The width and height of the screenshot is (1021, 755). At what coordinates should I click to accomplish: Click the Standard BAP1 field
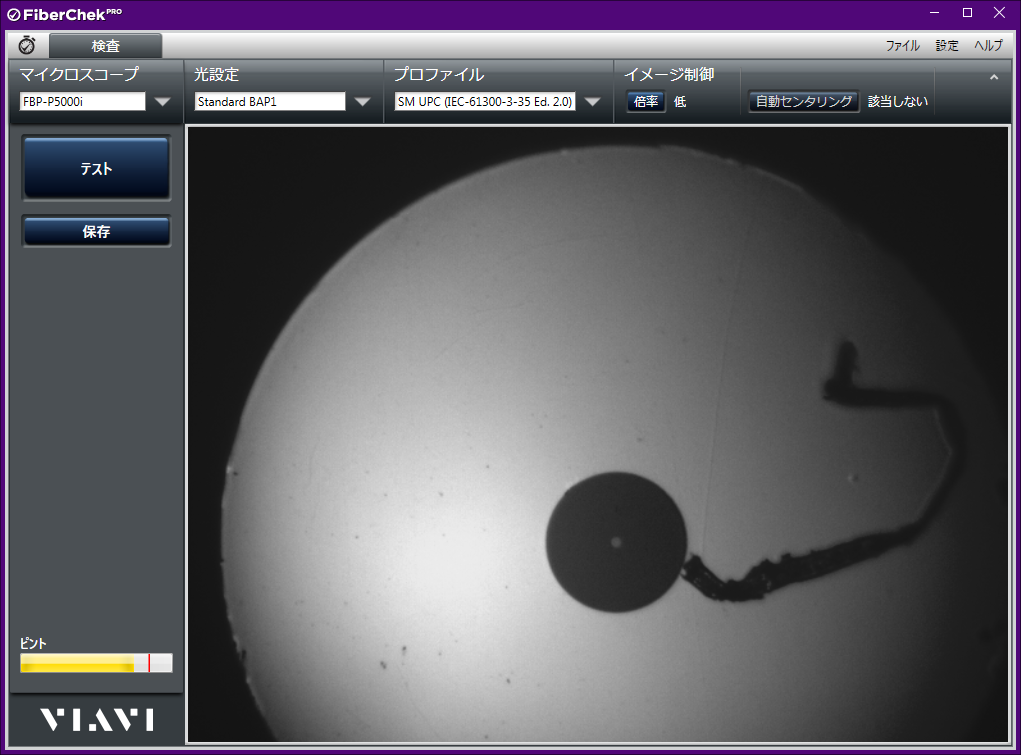pyautogui.click(x=270, y=102)
